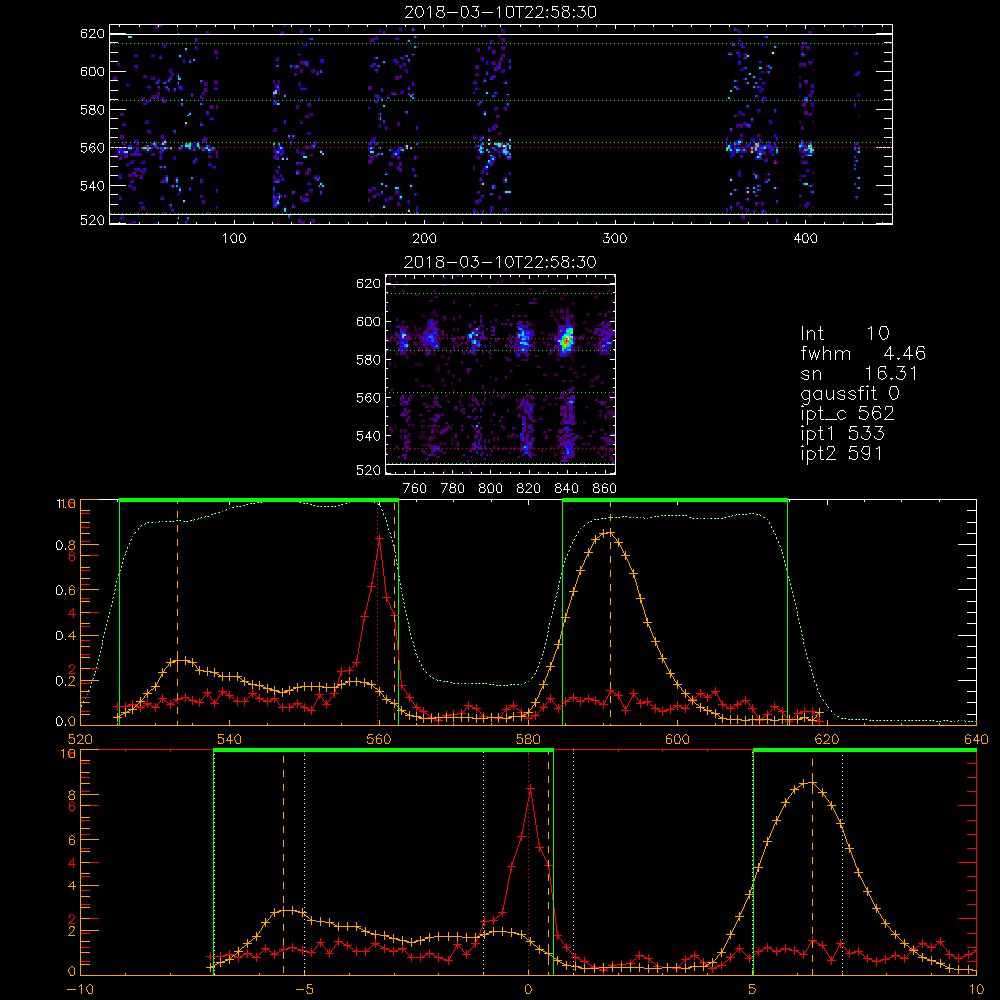This screenshot has height=1000, width=1000.
Task: Click the brightest red spot in middle image
Action: coord(565,342)
